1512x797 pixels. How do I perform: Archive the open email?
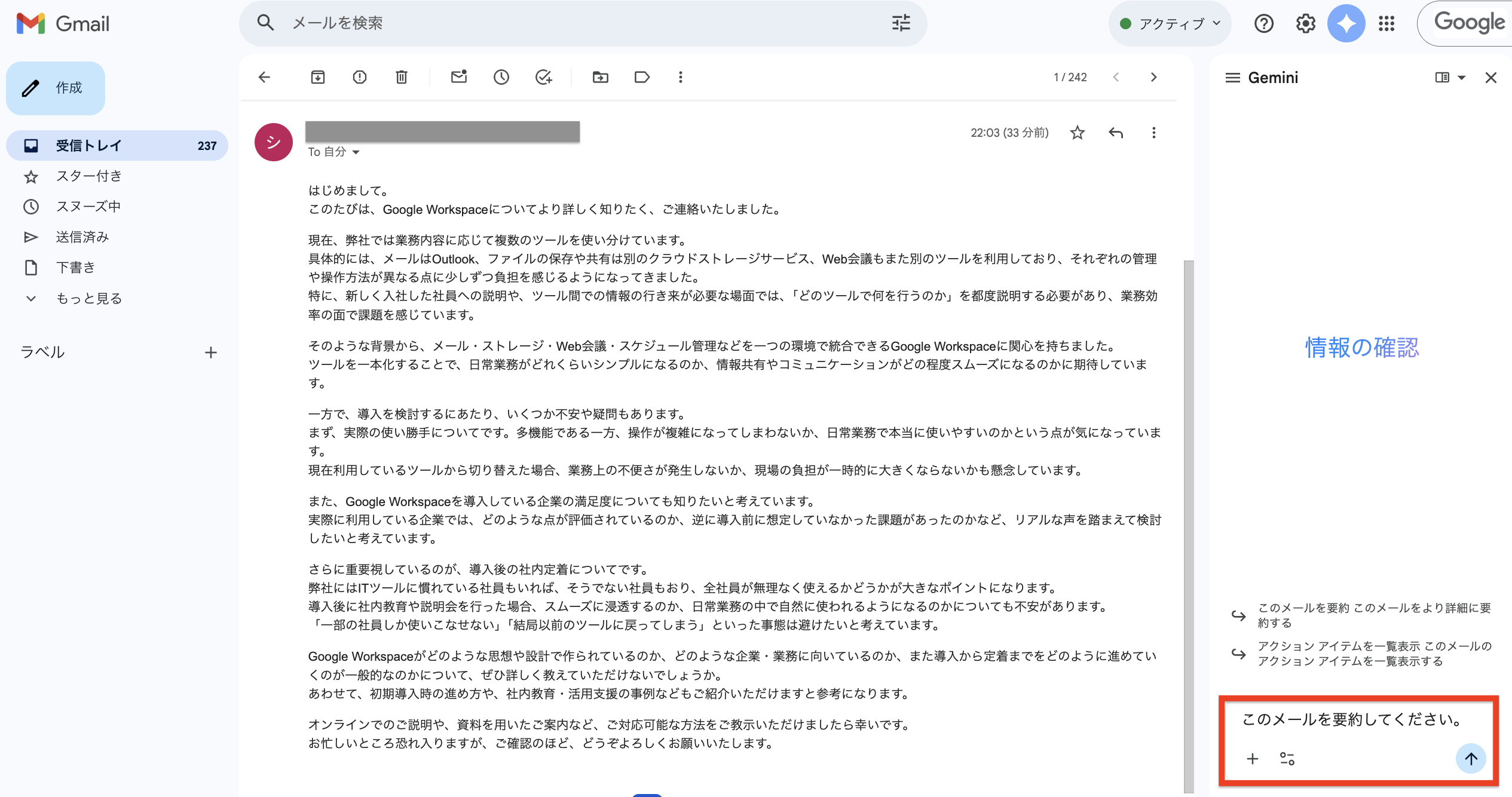point(317,77)
